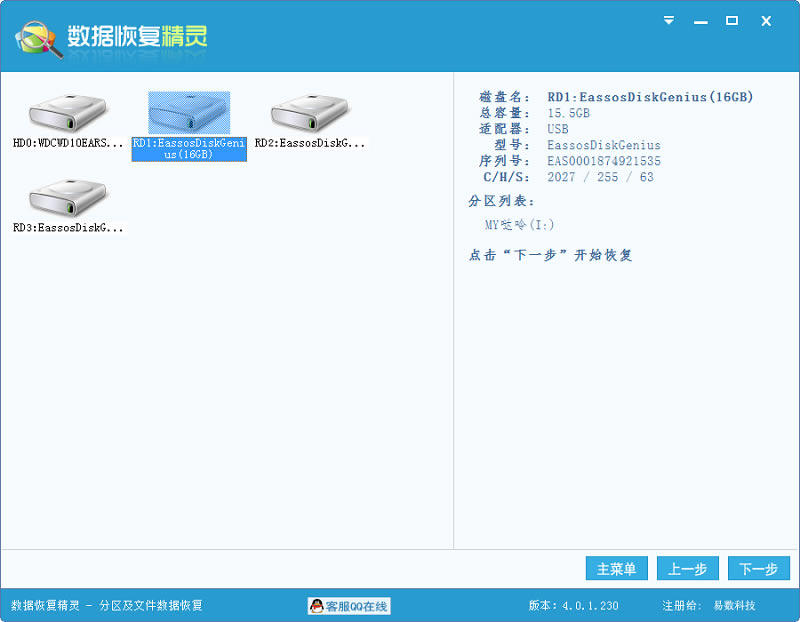The height and width of the screenshot is (622, 800).
Task: Proceed with the 下一步 button
Action: click(758, 569)
